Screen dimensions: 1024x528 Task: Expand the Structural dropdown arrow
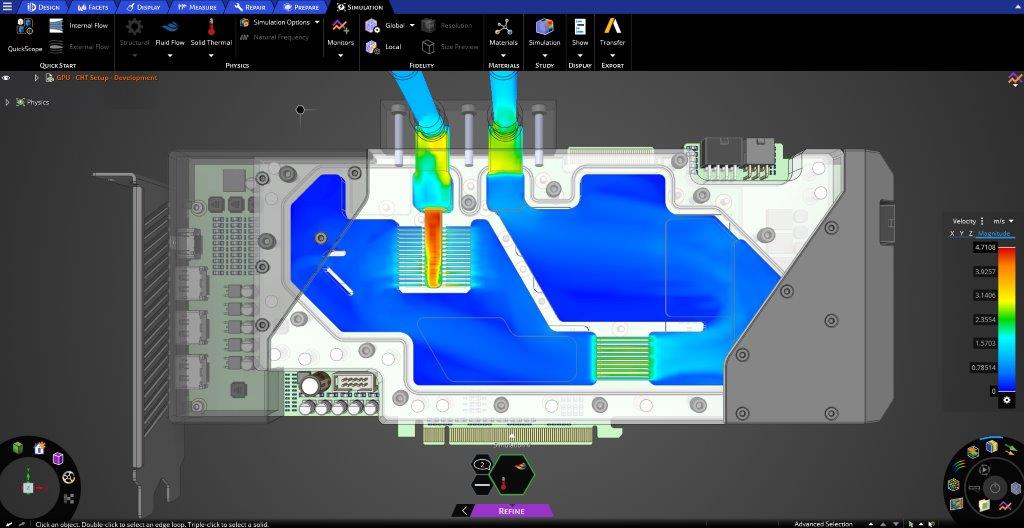135,55
